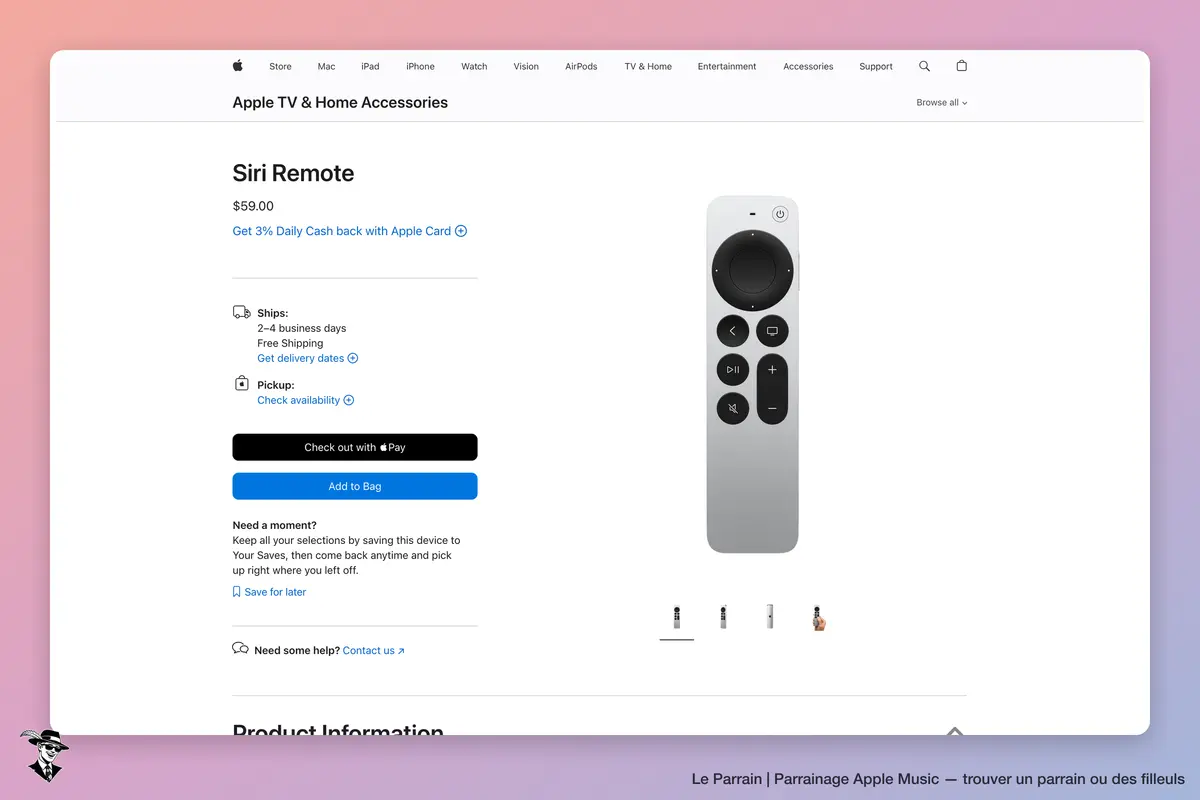Open the iPad menu
Screen dimensions: 1200x800
[x=370, y=66]
